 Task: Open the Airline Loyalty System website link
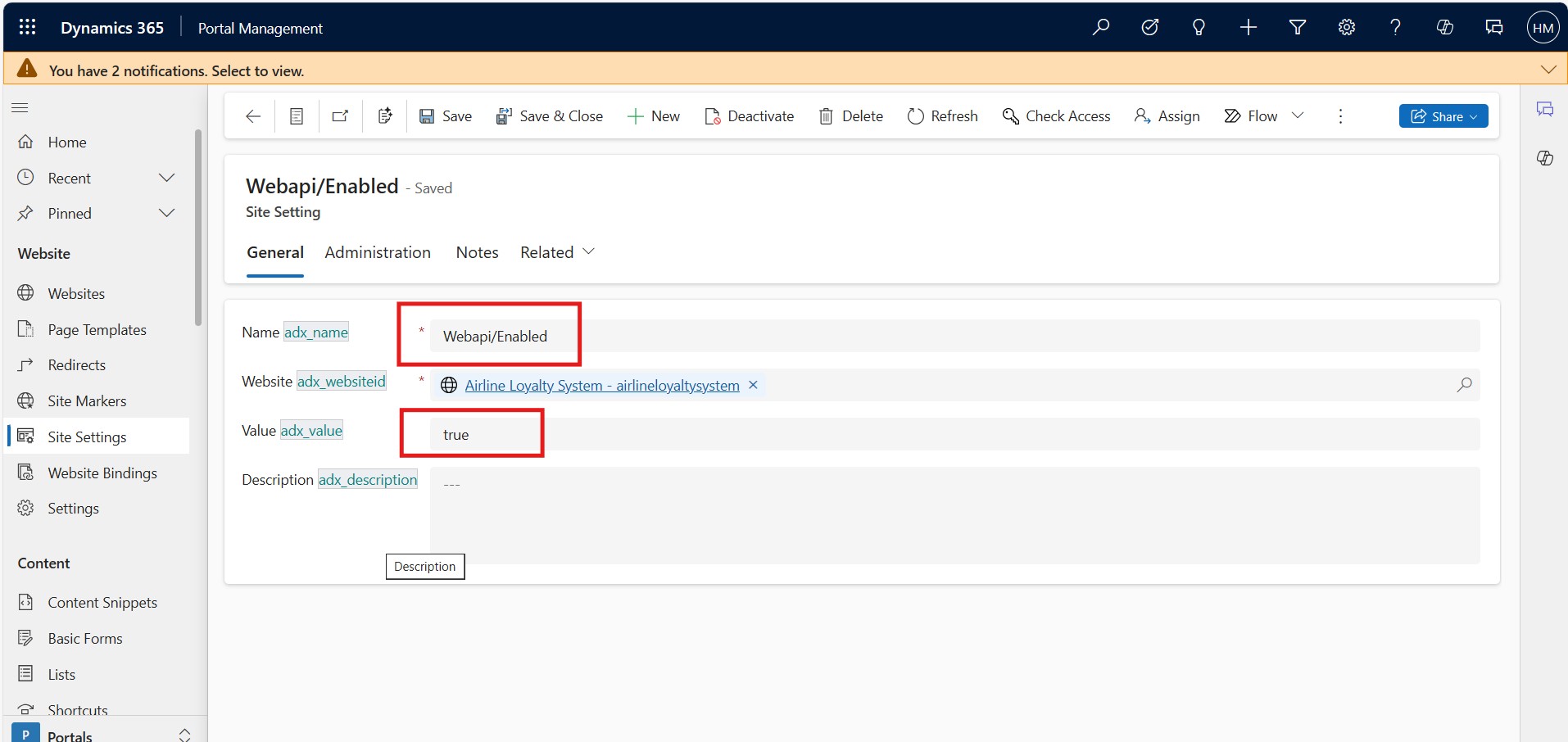601,385
